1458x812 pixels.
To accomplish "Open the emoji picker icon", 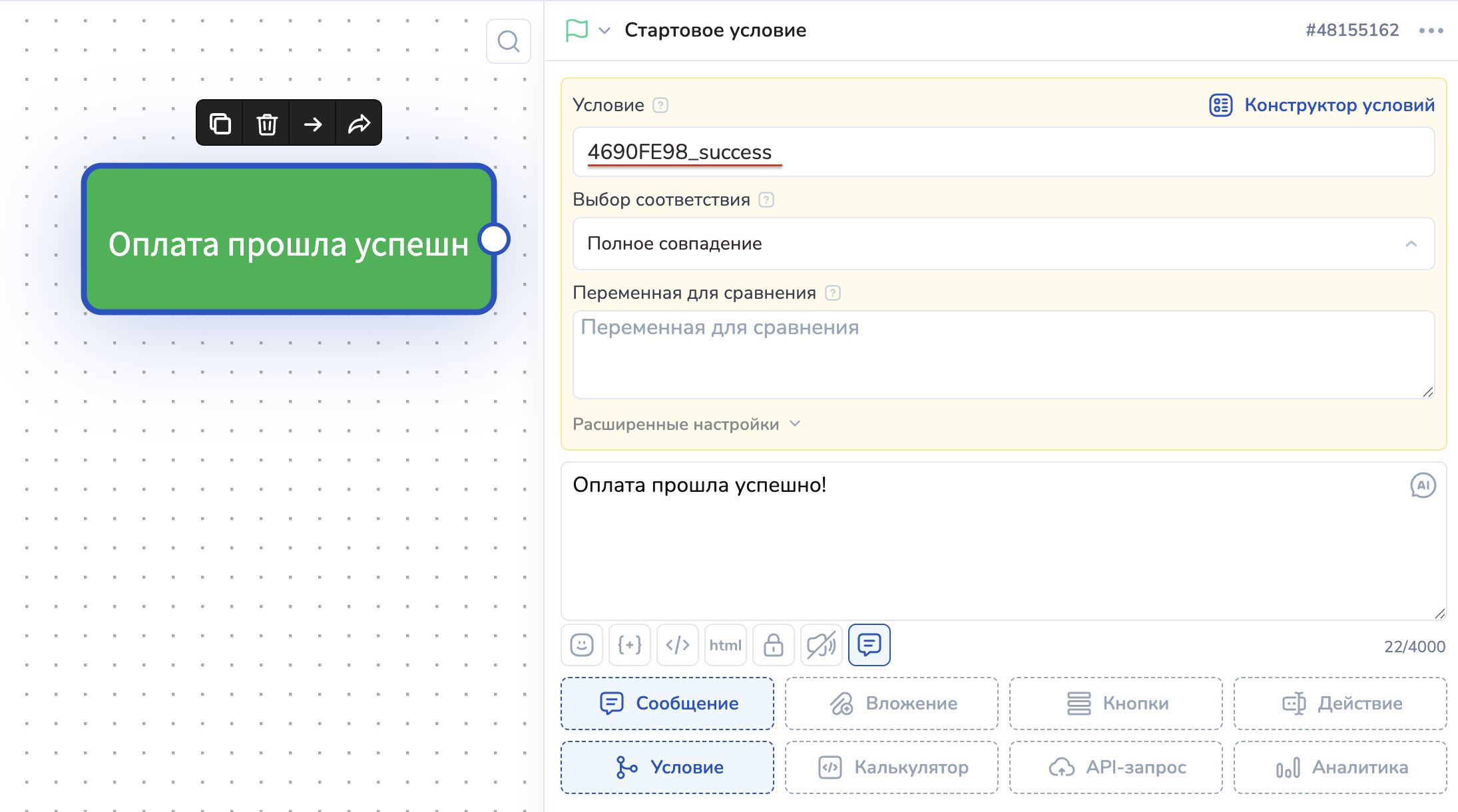I will (582, 644).
